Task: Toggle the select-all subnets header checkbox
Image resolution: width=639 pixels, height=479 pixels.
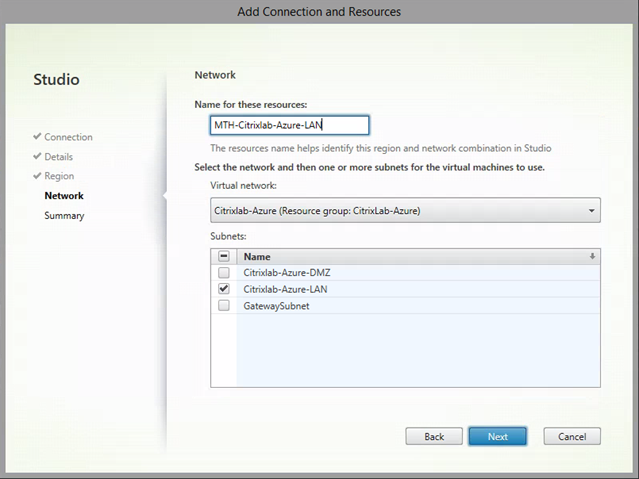Action: click(224, 256)
